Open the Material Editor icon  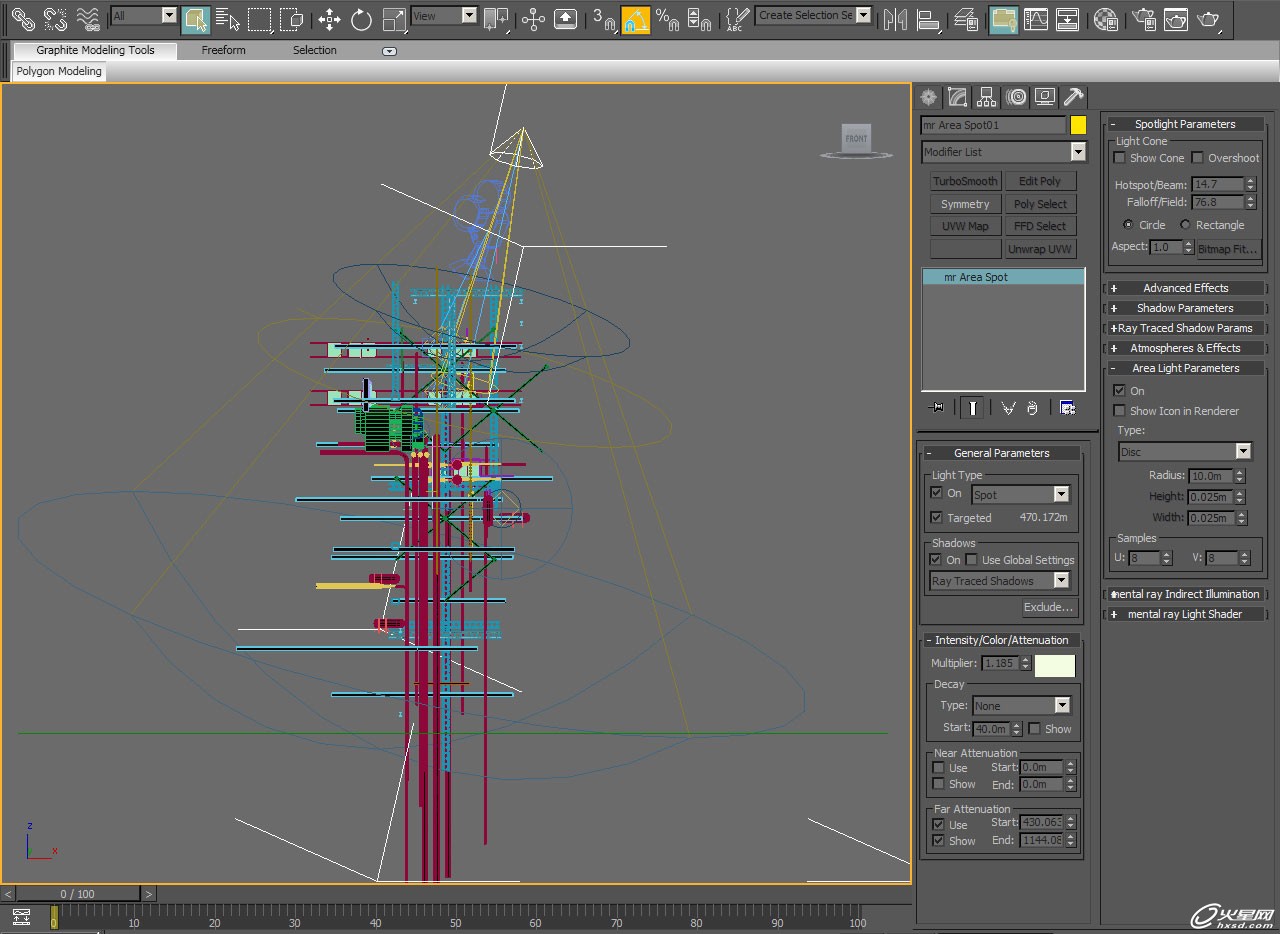[1105, 19]
